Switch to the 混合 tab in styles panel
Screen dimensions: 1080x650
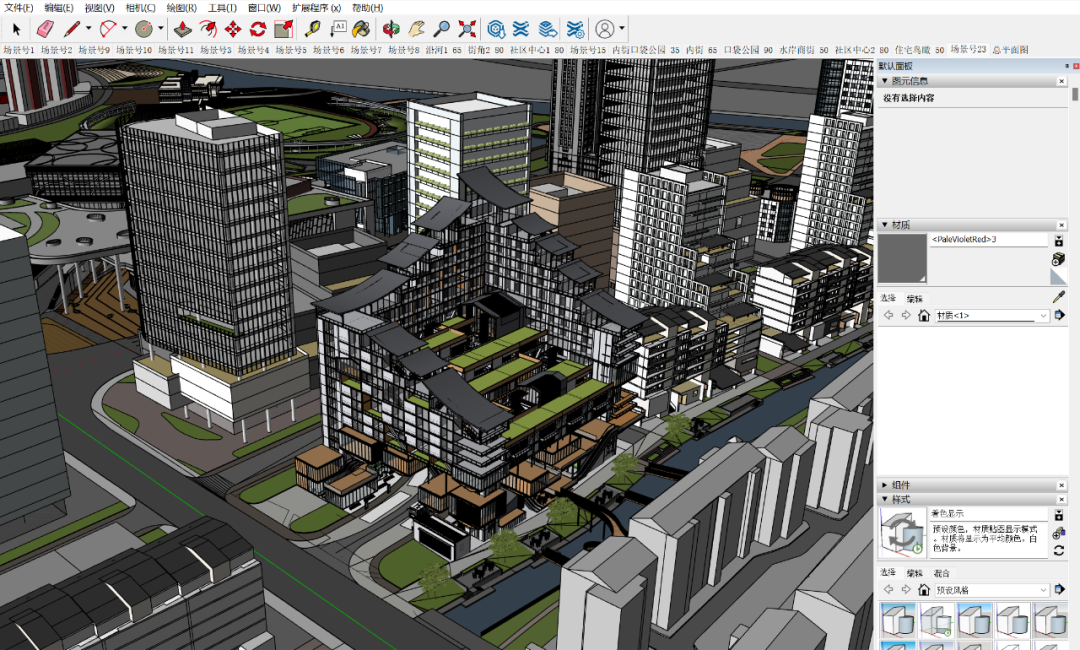pyautogui.click(x=942, y=573)
